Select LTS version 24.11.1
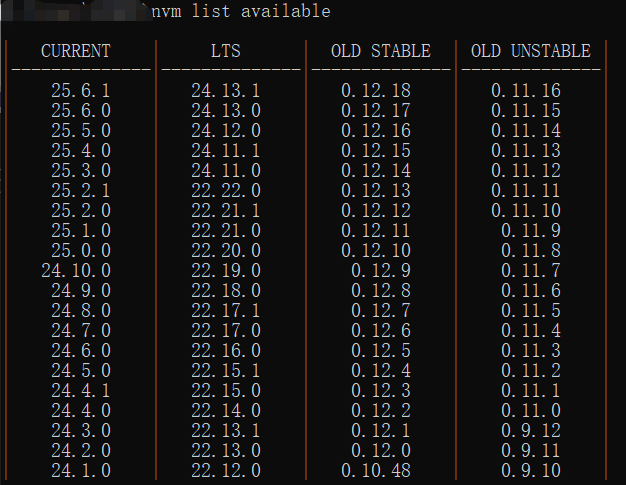Image resolution: width=626 pixels, height=485 pixels. 226,150
